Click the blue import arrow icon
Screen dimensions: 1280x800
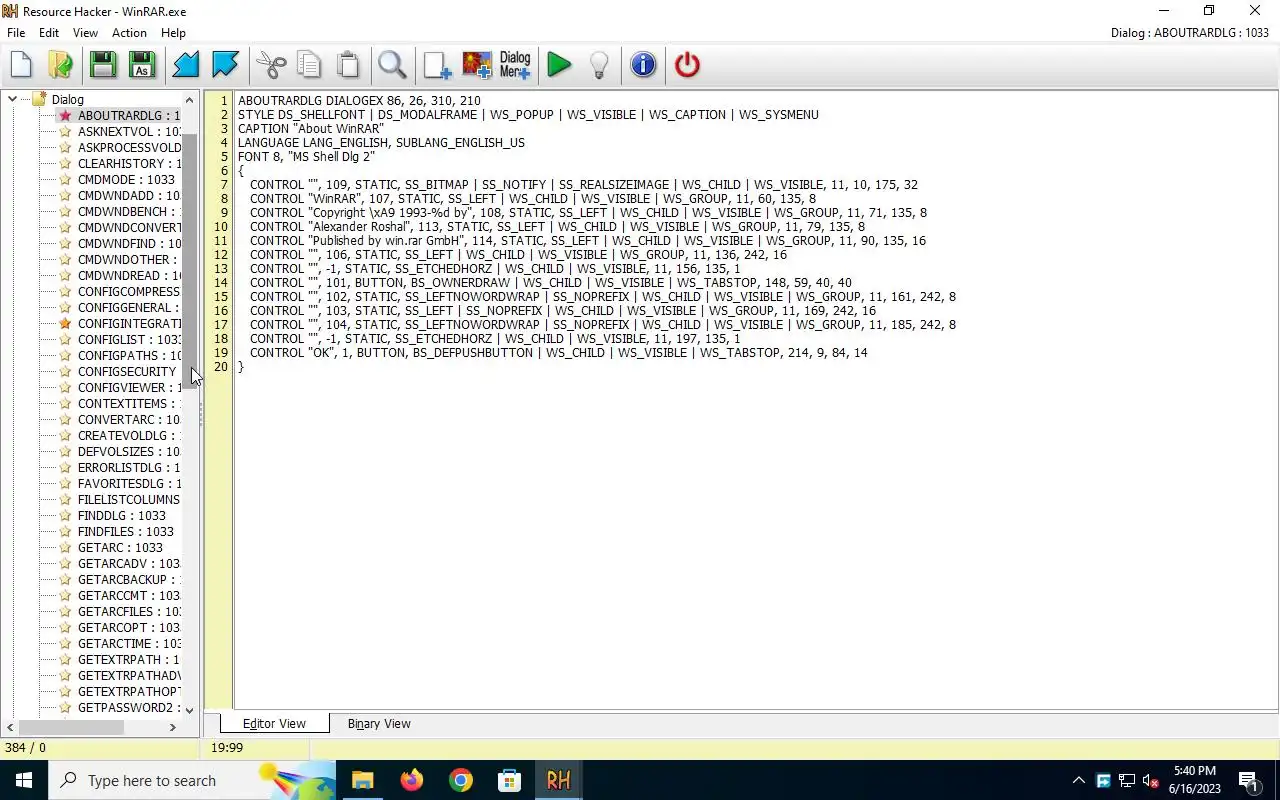[x=186, y=65]
